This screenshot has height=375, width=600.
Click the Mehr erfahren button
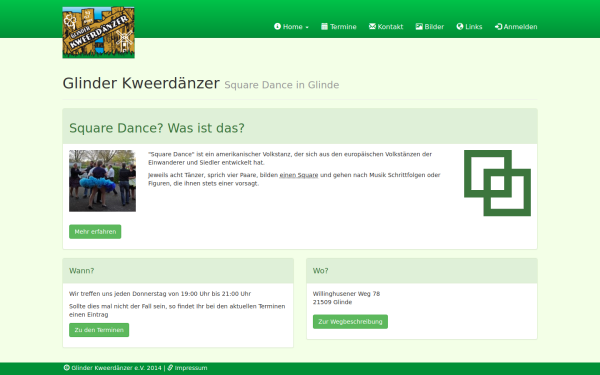click(x=95, y=232)
